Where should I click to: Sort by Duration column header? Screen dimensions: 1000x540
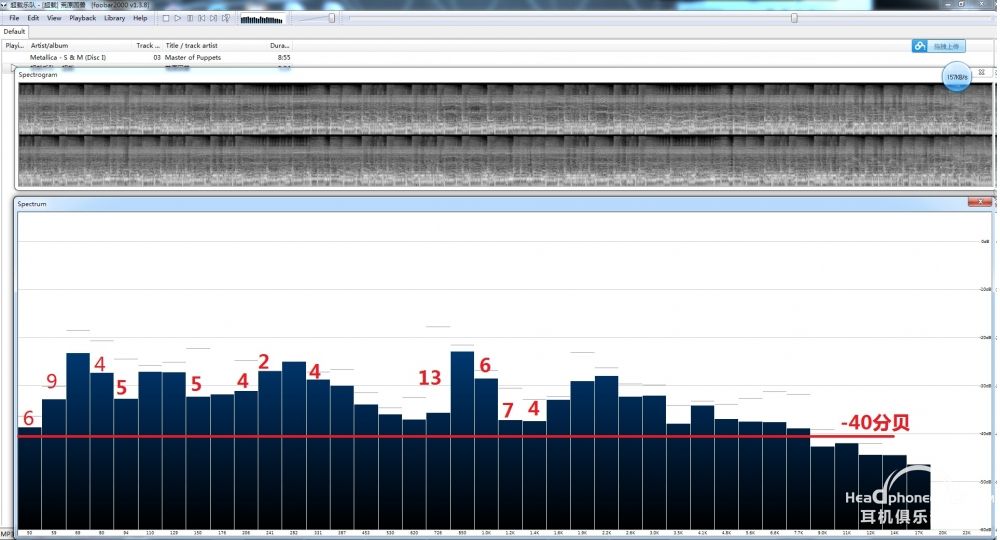point(279,45)
